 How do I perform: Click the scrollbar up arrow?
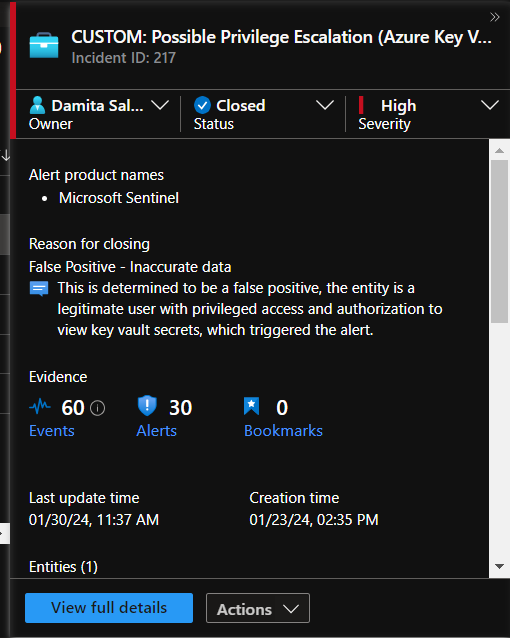coord(499,151)
